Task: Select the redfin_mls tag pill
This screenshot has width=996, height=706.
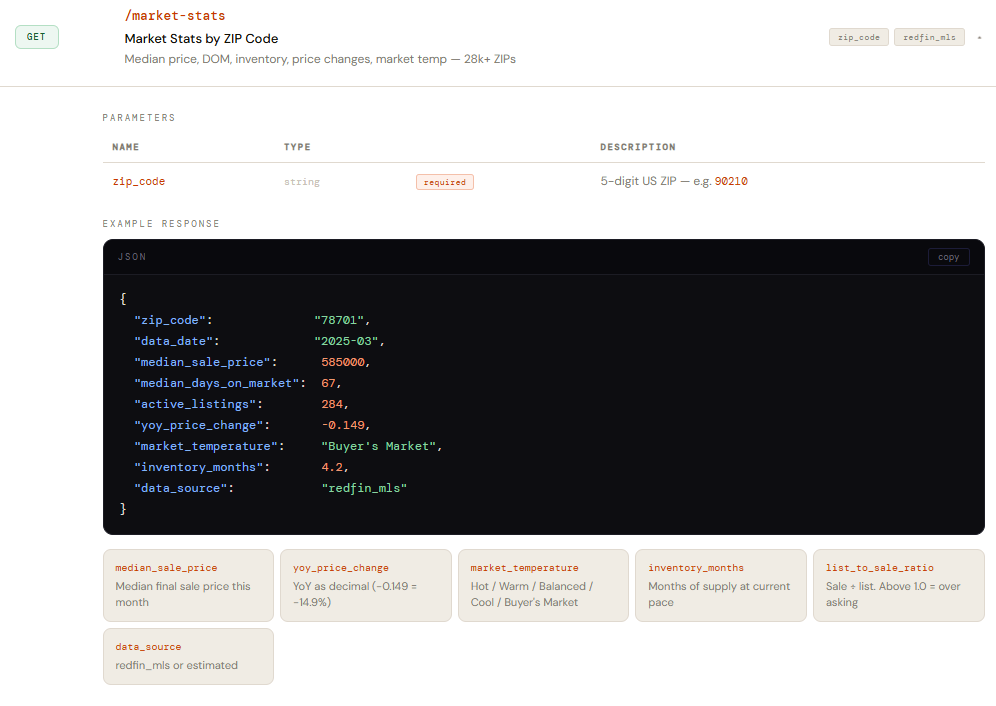Action: pos(929,36)
